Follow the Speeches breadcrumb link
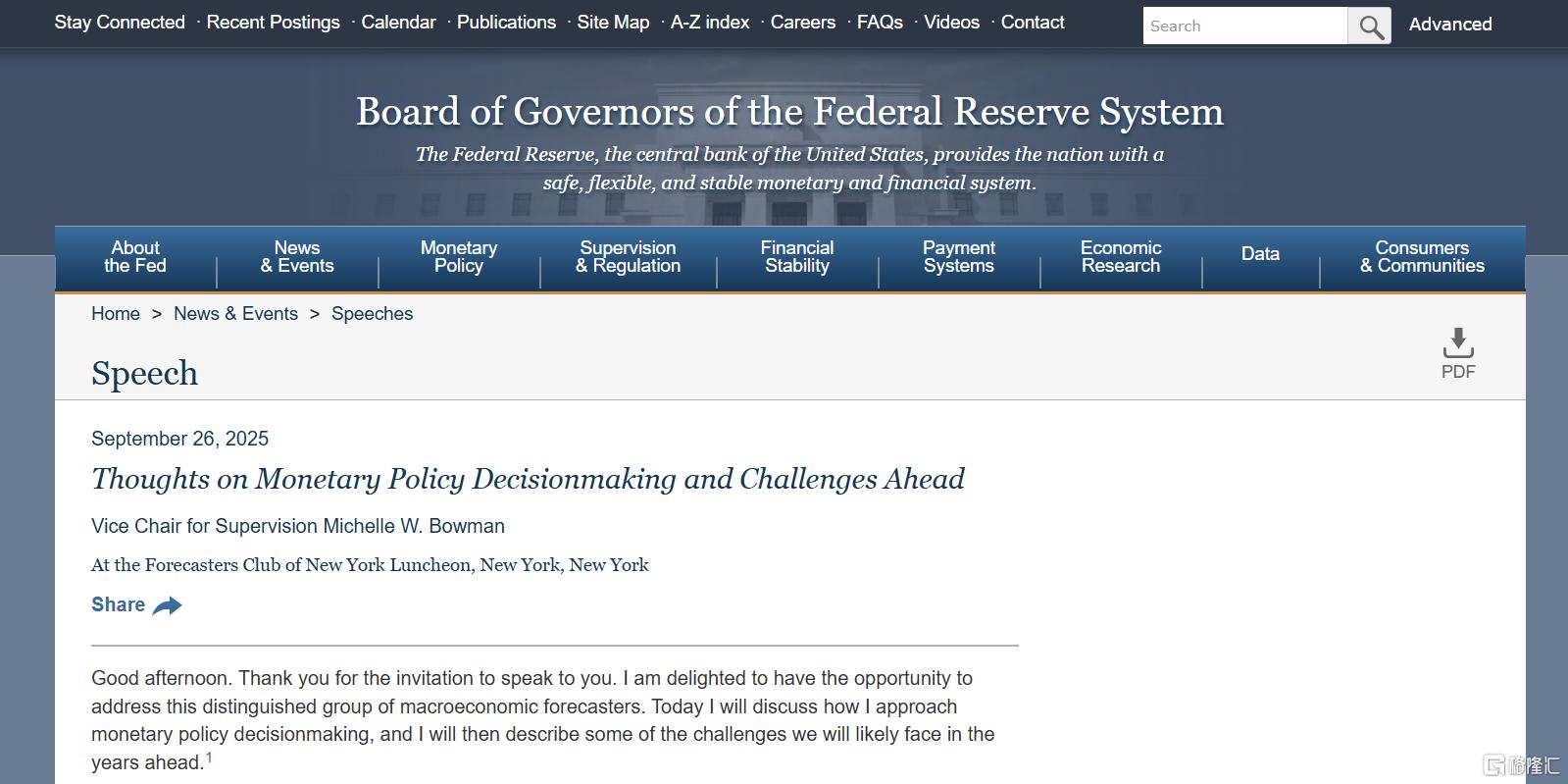 coord(372,314)
